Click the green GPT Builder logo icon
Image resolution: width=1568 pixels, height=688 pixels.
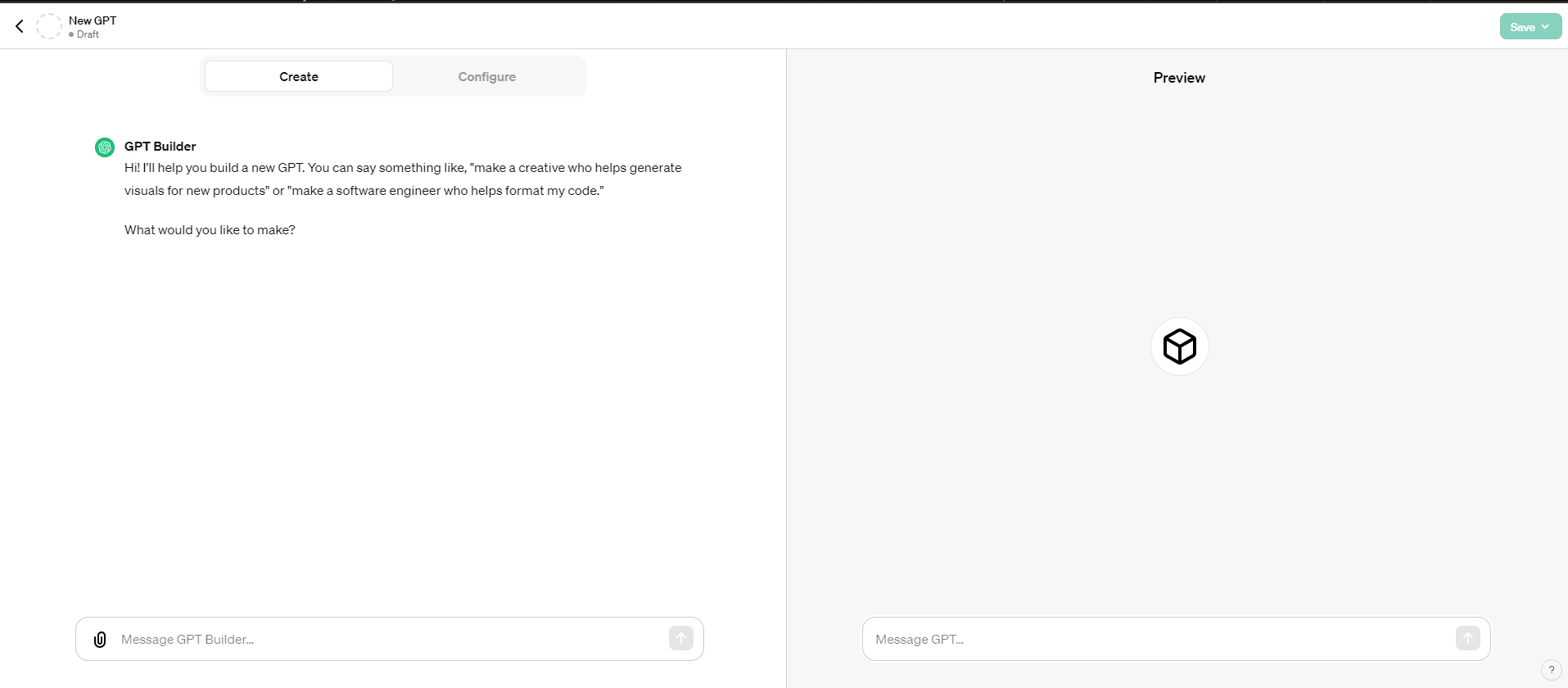click(105, 147)
